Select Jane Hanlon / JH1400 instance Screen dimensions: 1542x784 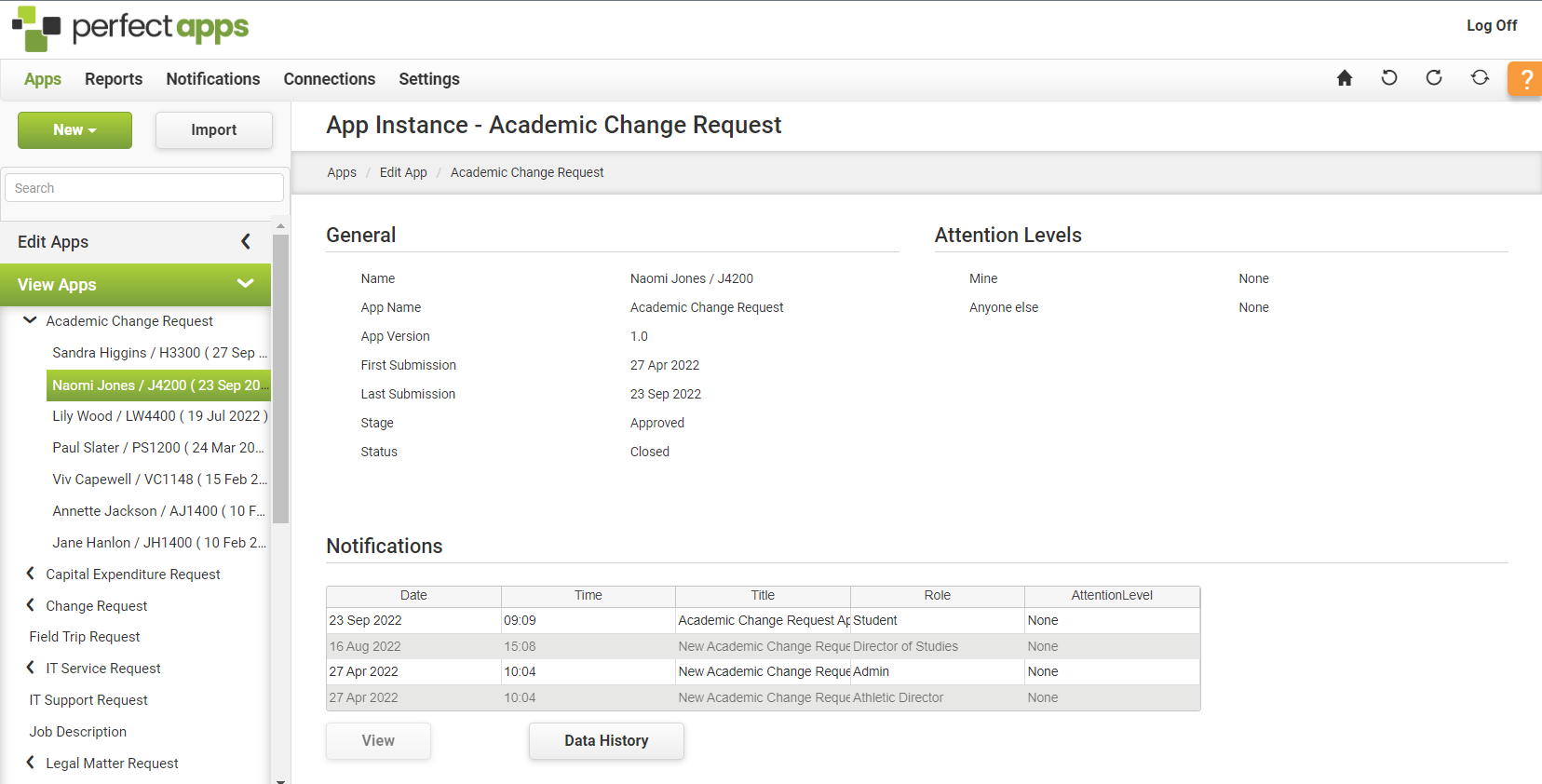pos(159,543)
